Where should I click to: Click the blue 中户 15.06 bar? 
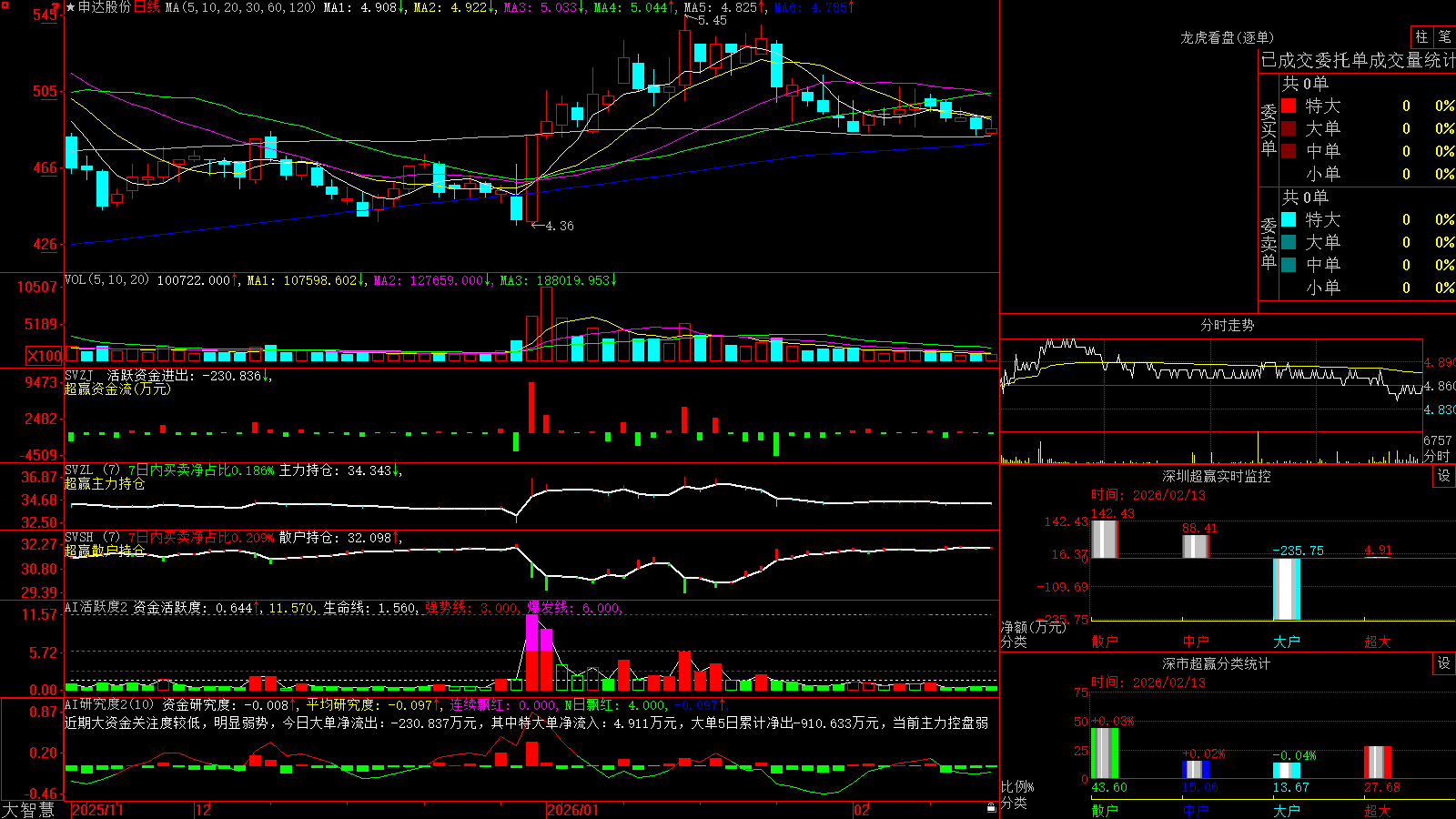tap(1196, 770)
